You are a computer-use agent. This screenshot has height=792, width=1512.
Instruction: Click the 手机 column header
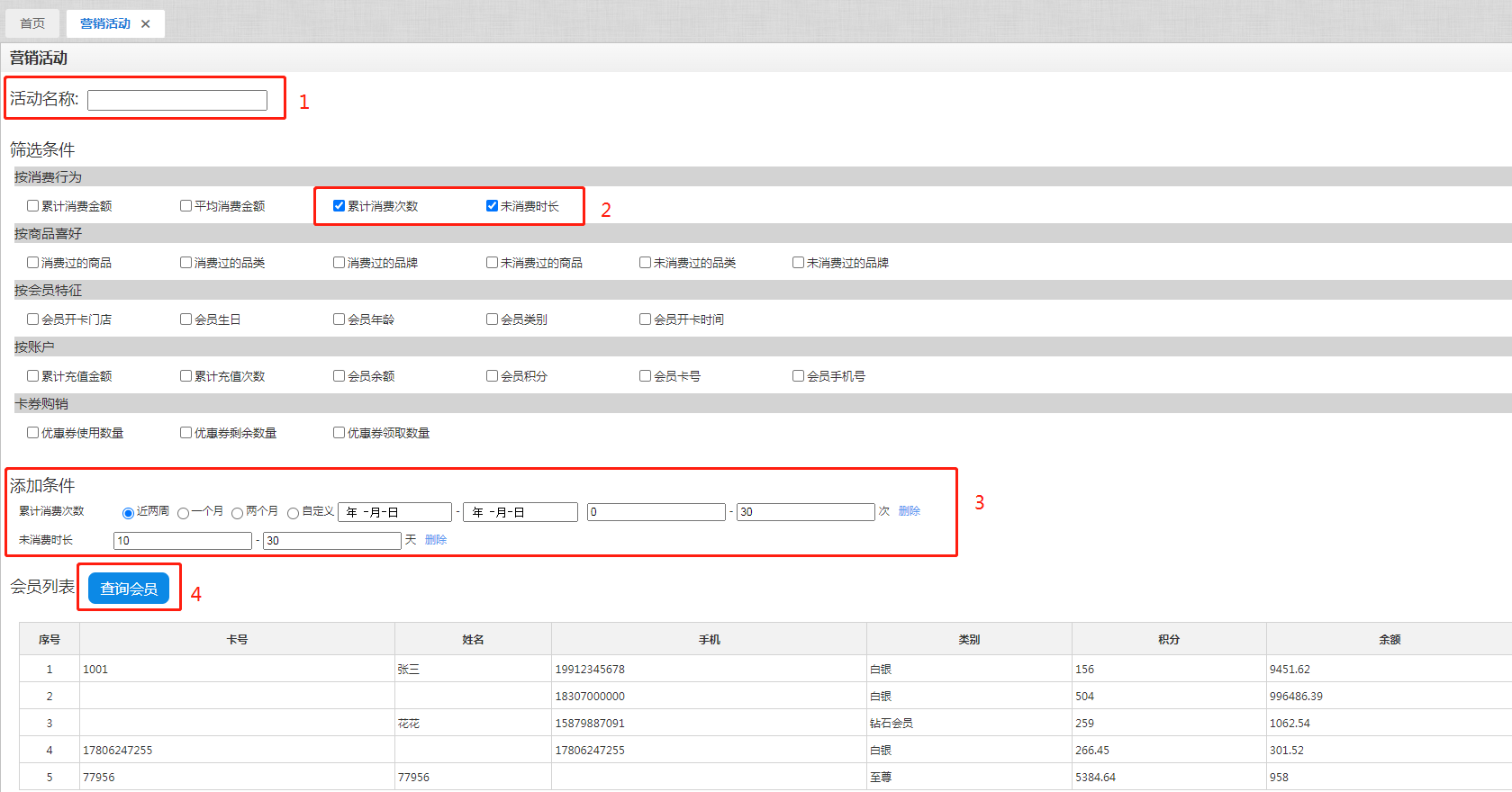(x=710, y=640)
